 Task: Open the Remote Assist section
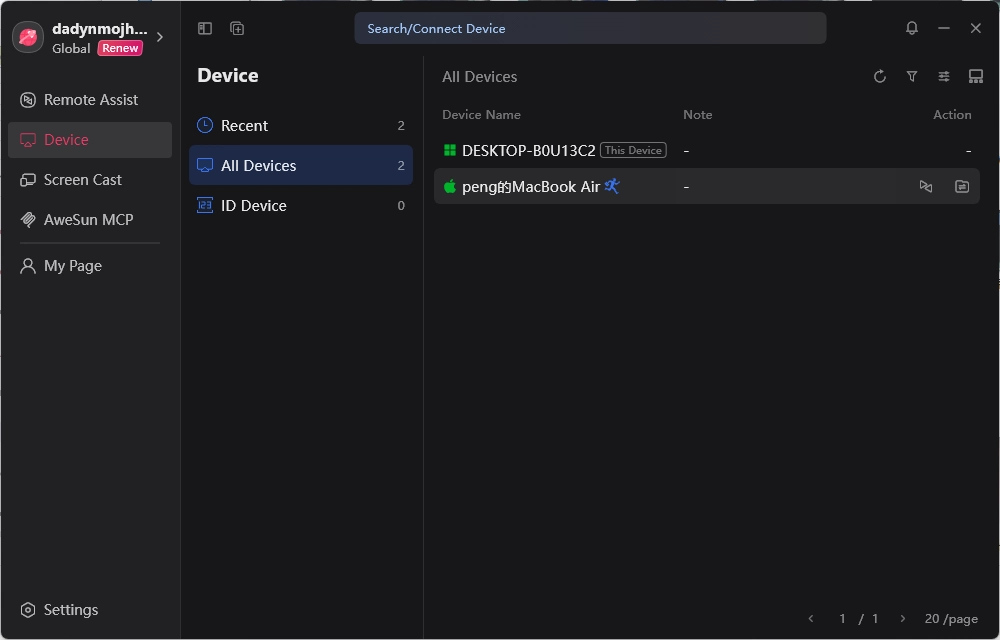pyautogui.click(x=90, y=100)
